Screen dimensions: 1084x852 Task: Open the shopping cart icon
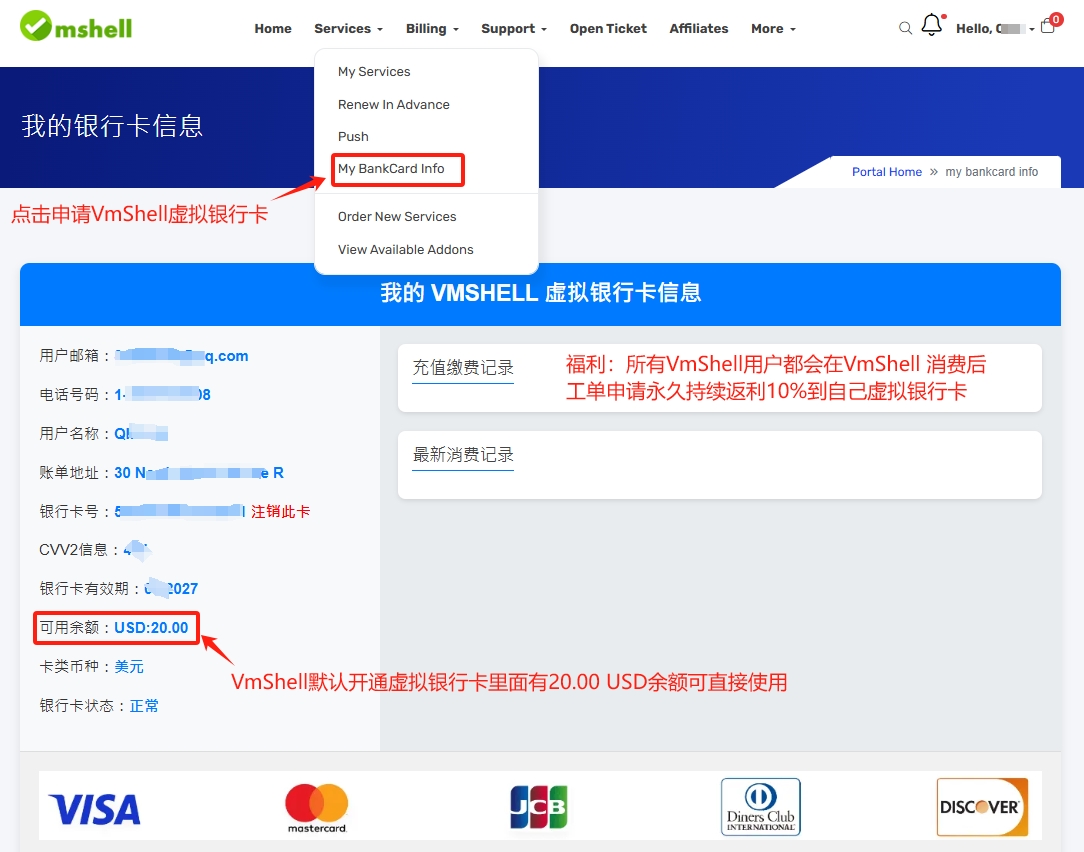point(1048,27)
